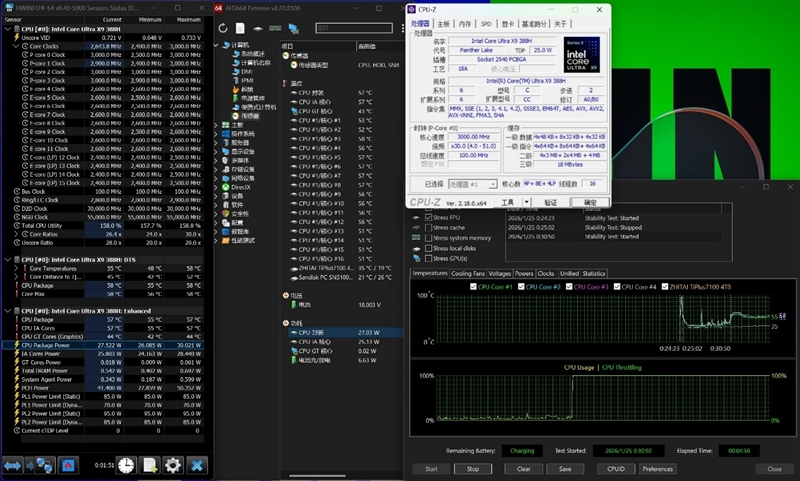
Task: Click the HWiNFO left-right expand arrows icon
Action: pyautogui.click(x=14, y=465)
